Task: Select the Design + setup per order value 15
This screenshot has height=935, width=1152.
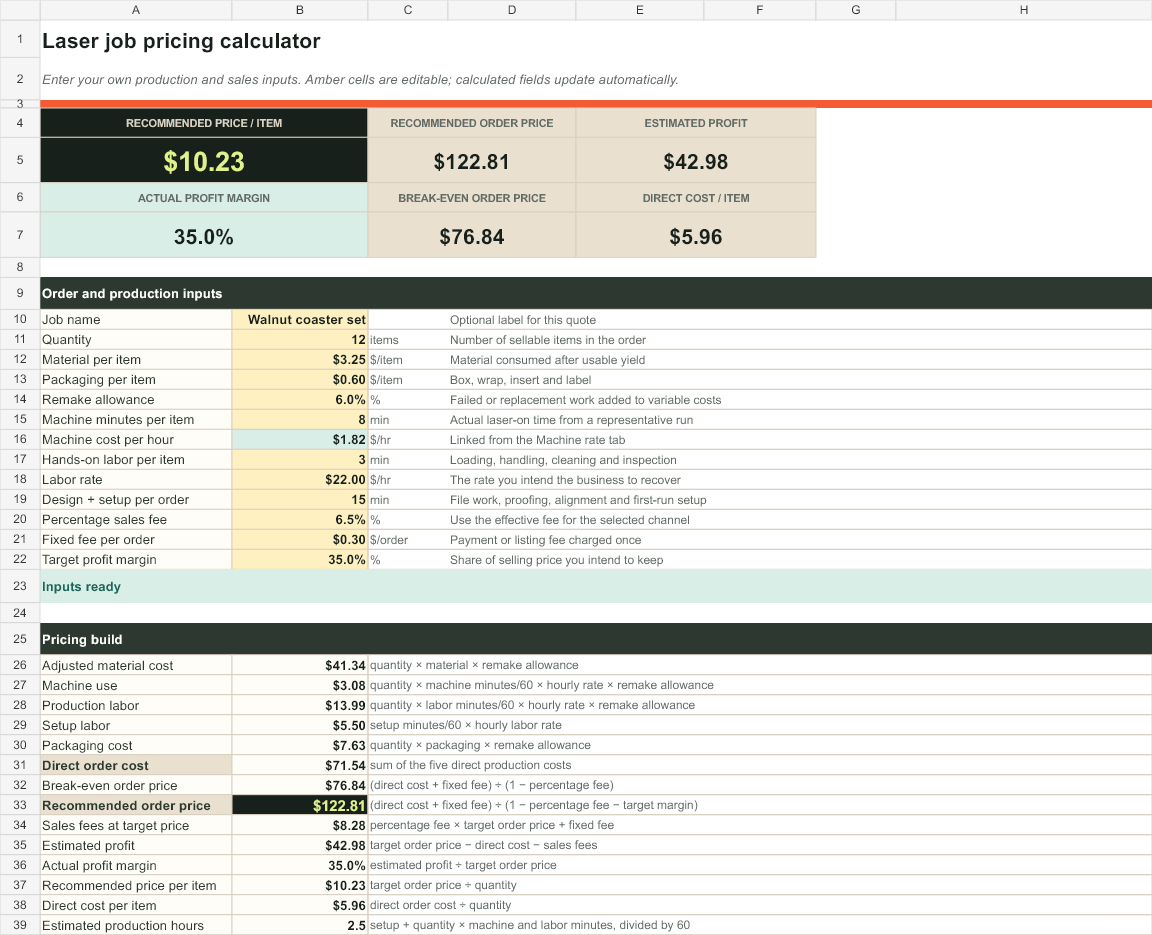Action: tap(300, 499)
